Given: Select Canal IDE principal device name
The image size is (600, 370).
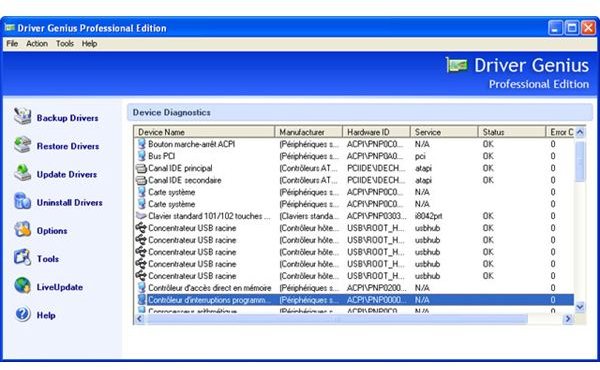Looking at the screenshot, I should click(x=180, y=168).
